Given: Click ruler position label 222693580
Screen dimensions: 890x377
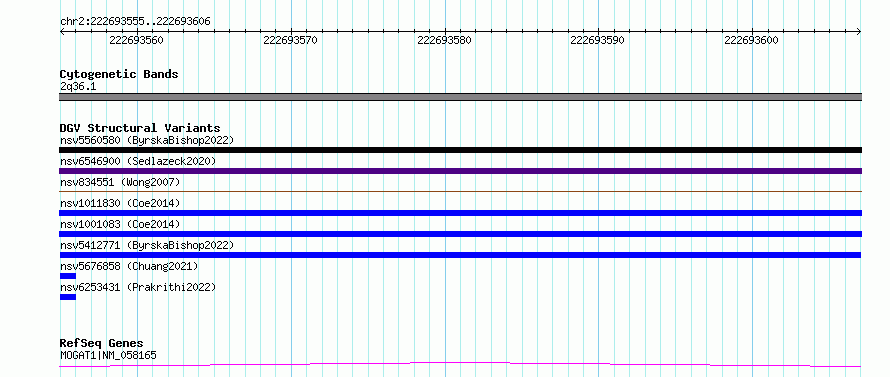Looking at the screenshot, I should 444,40.
